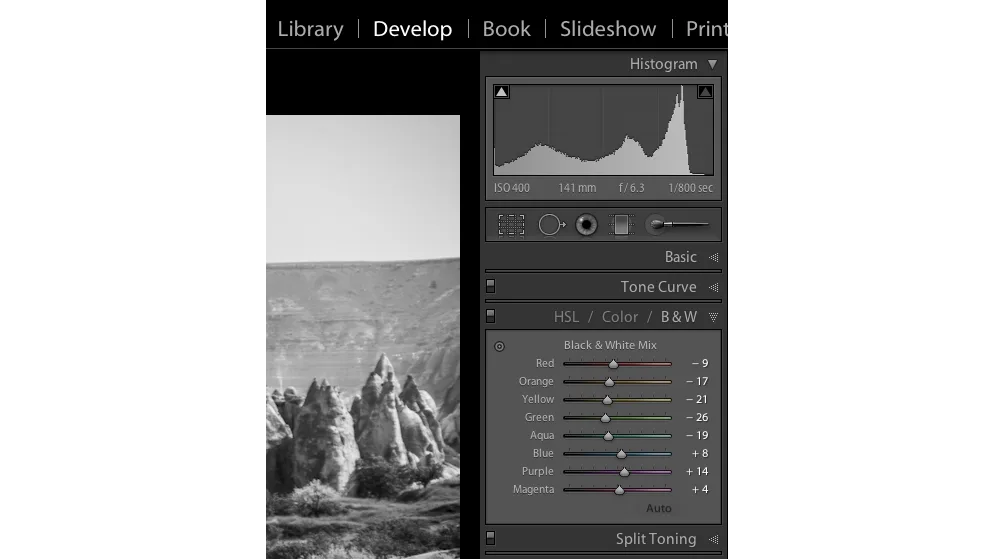Image resolution: width=994 pixels, height=559 pixels.
Task: Select the Spot Removal tool
Action: (x=552, y=225)
